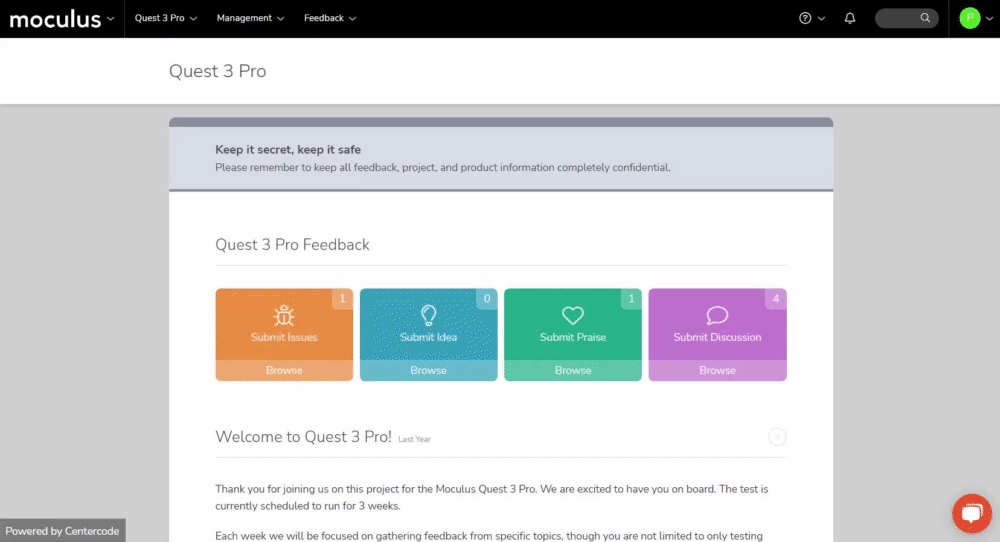
Task: Open the notifications bell
Action: pos(849,18)
